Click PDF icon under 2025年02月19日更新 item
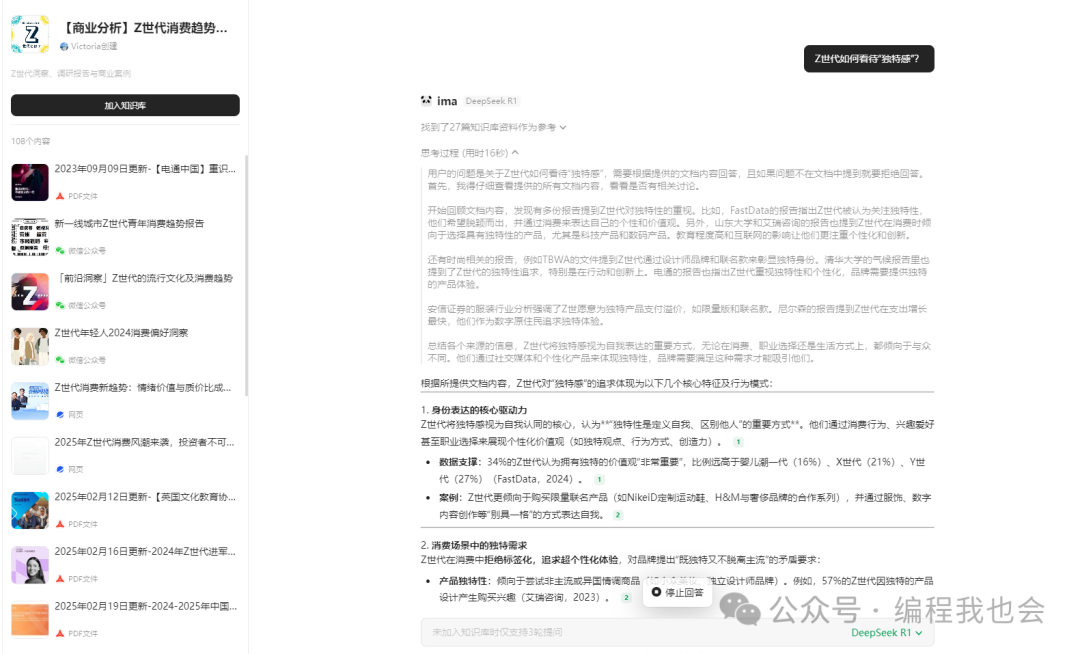Viewport: 1080px width, 654px height. point(60,633)
